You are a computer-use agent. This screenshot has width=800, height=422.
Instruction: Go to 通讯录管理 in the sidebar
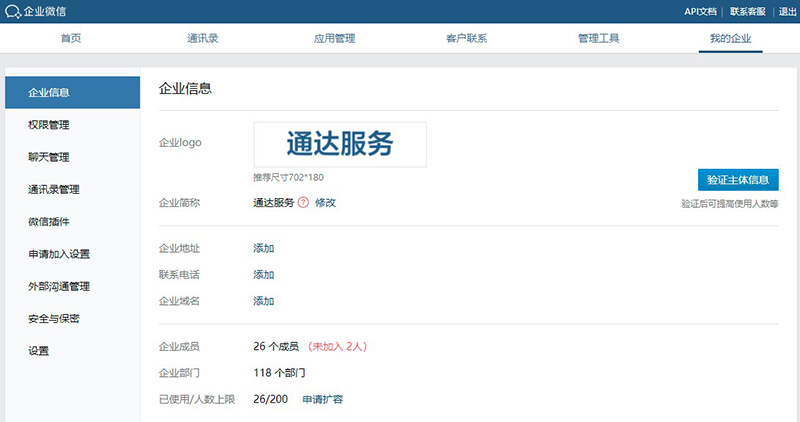[54, 189]
